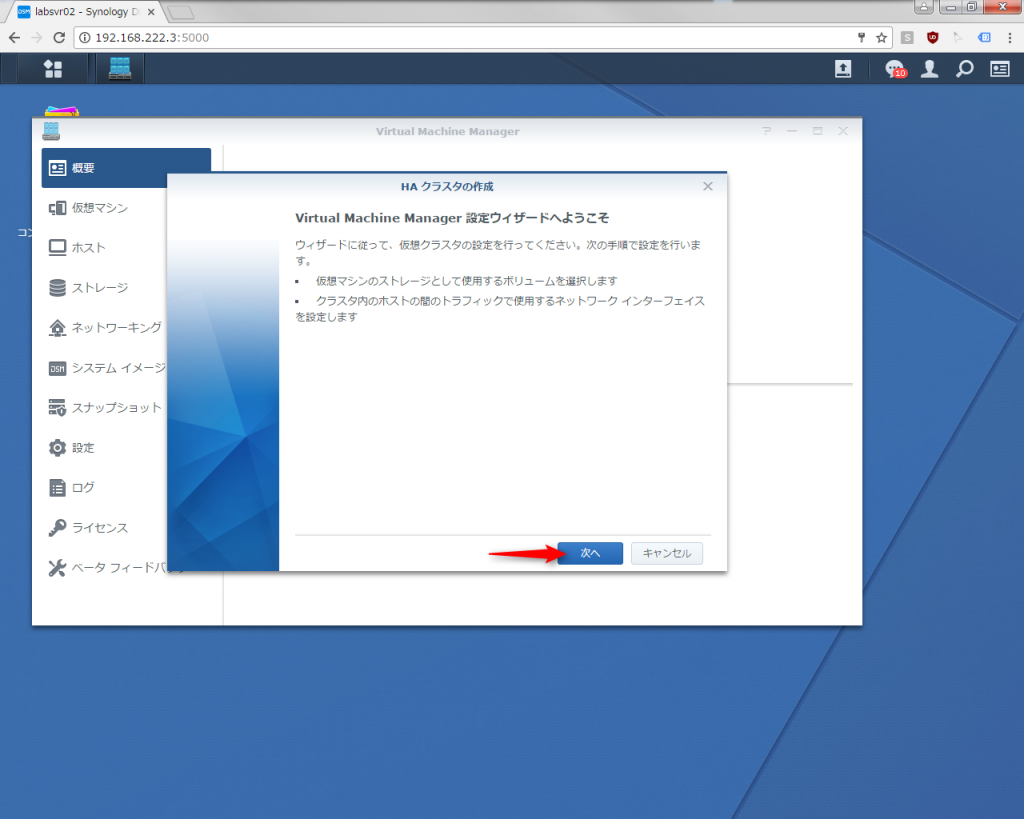
Task: Open the widgets panel icon
Action: (1000, 69)
